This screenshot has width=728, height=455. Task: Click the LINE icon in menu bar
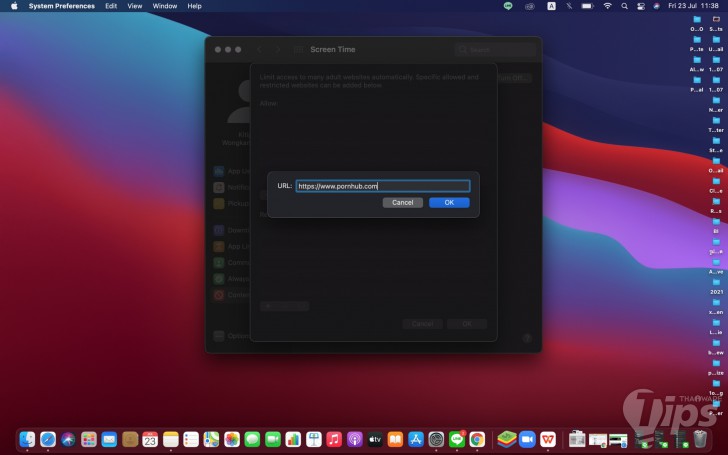508,6
